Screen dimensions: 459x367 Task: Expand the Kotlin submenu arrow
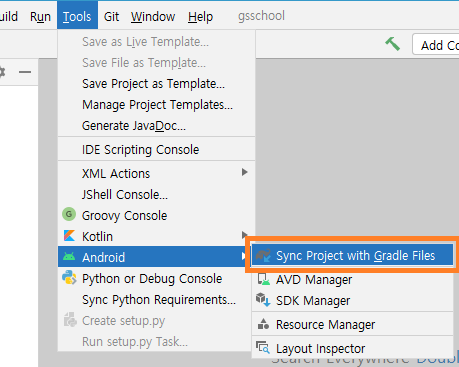point(244,235)
